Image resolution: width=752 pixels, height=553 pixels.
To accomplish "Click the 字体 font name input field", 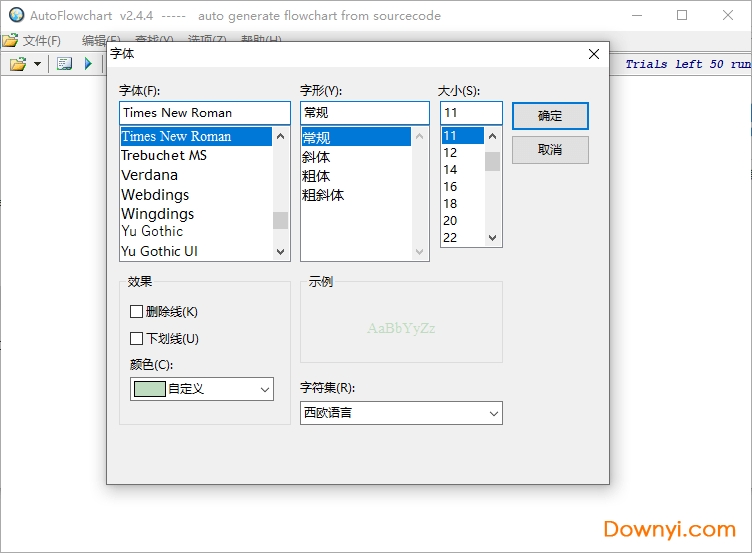I will point(204,113).
